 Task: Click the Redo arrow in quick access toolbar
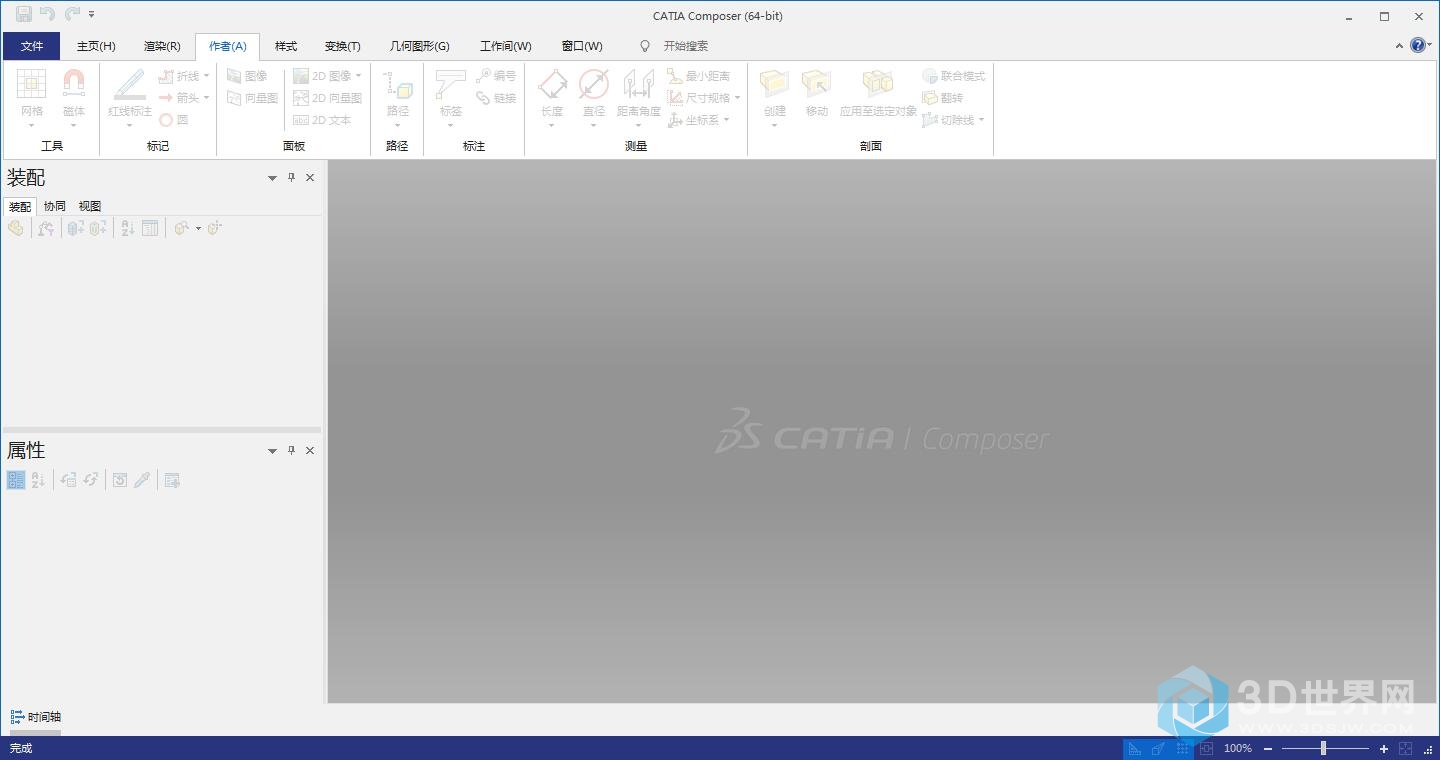coord(71,15)
